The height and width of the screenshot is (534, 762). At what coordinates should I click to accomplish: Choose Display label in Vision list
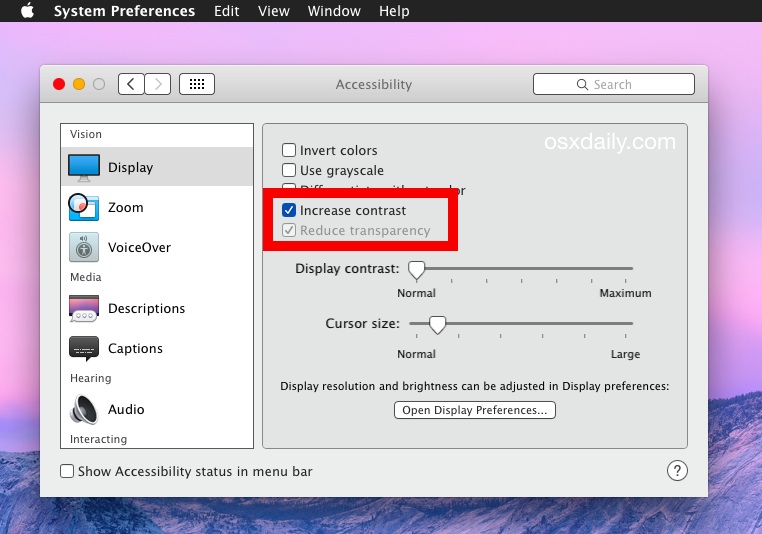tap(130, 168)
